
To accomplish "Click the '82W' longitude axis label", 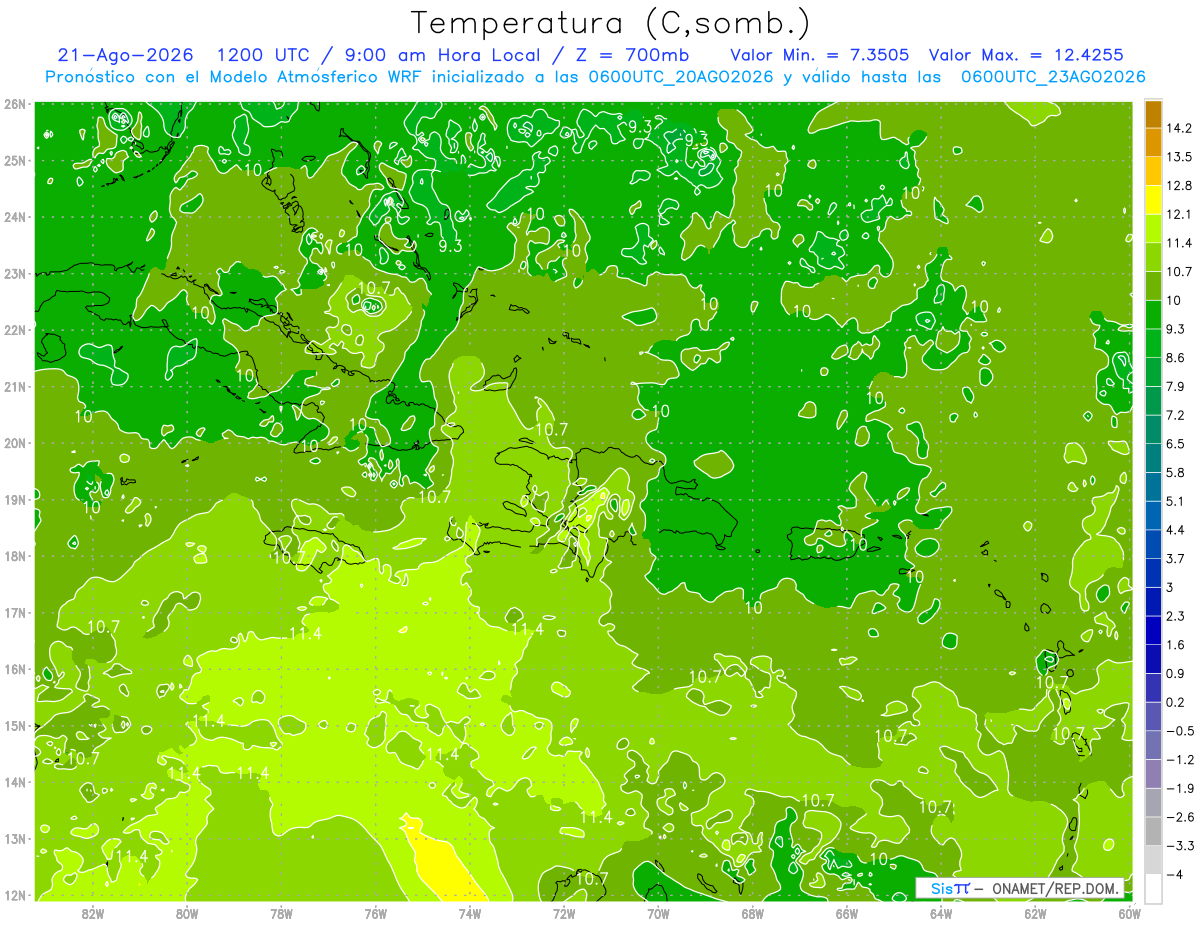I will (93, 913).
